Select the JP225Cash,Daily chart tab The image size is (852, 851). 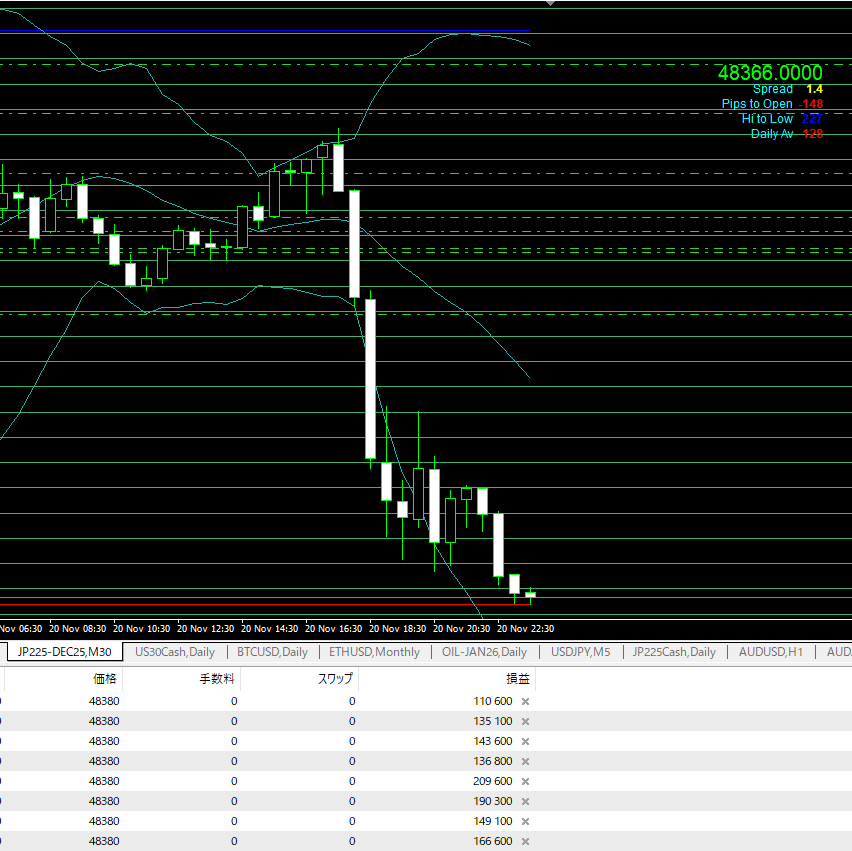click(x=673, y=652)
